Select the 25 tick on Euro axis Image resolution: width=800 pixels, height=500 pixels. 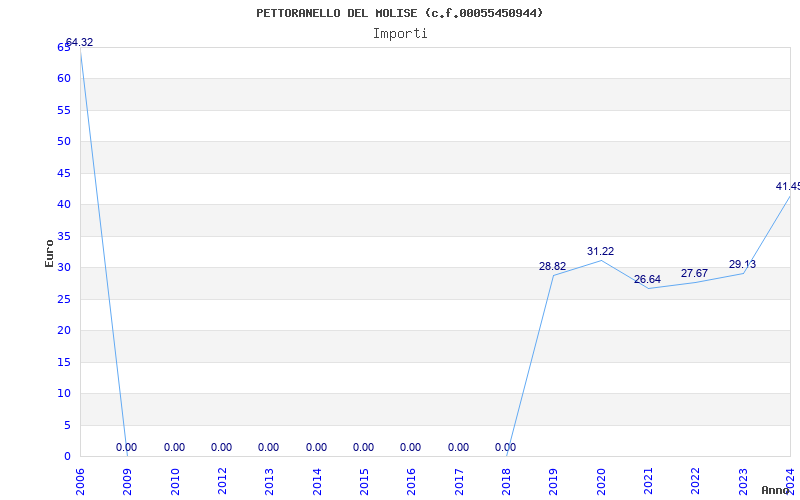tap(64, 299)
